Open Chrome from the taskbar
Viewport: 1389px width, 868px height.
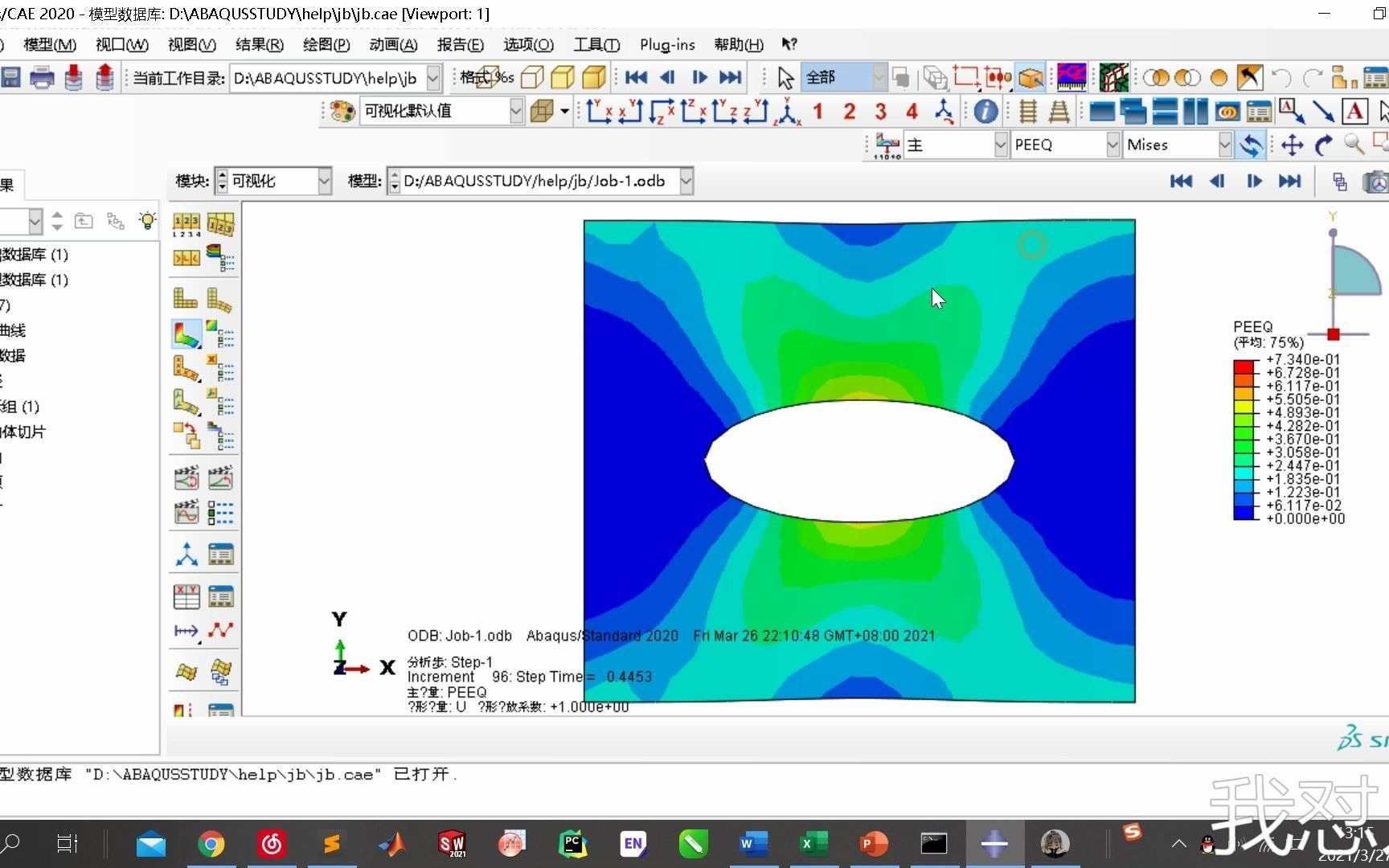[211, 844]
